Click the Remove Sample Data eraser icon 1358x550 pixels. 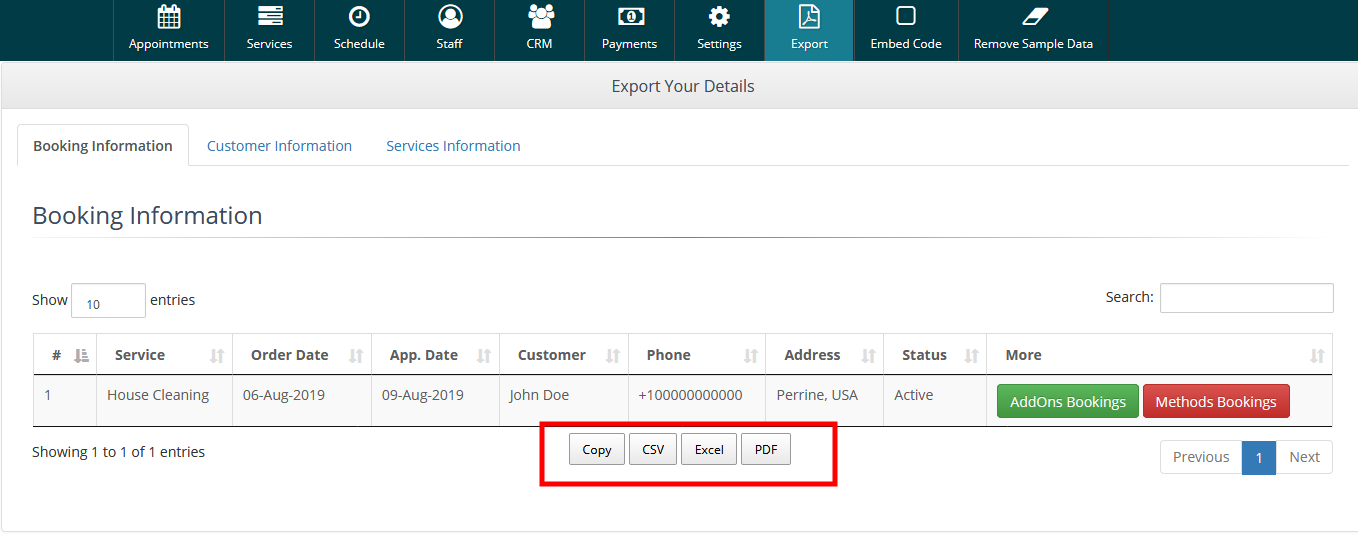point(1034,17)
